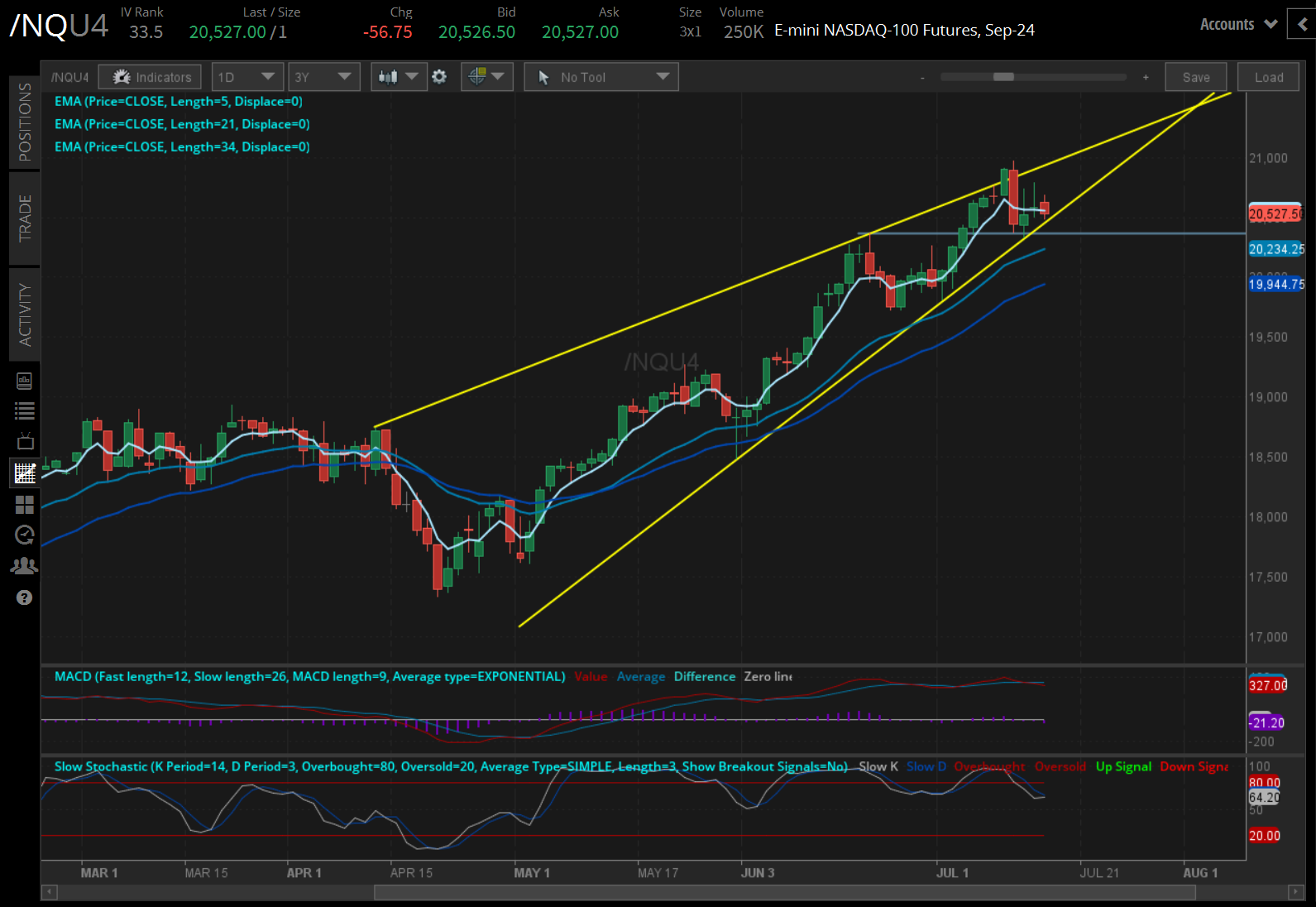Click the Load chart button
The height and width of the screenshot is (907, 1316).
coord(1269,77)
